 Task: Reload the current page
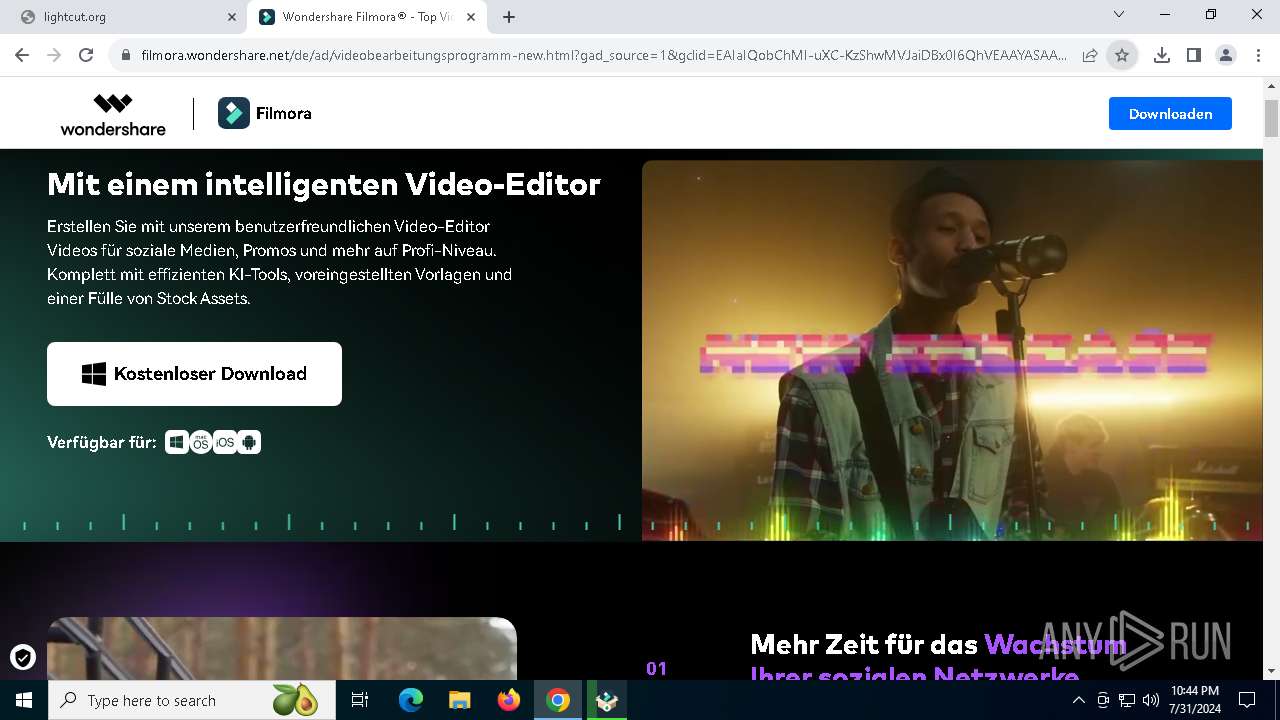86,56
